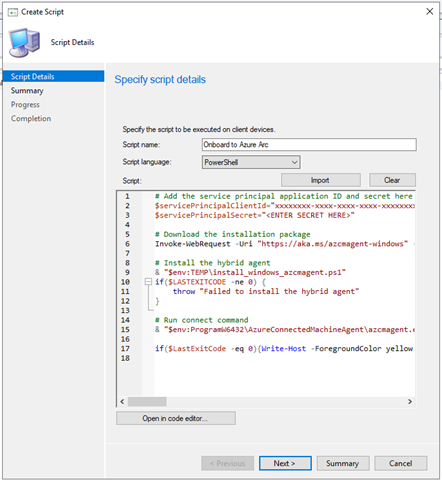Screen dimensions: 442x480
Task: Click 'throw' keyword on line 11
Action: (x=184, y=292)
